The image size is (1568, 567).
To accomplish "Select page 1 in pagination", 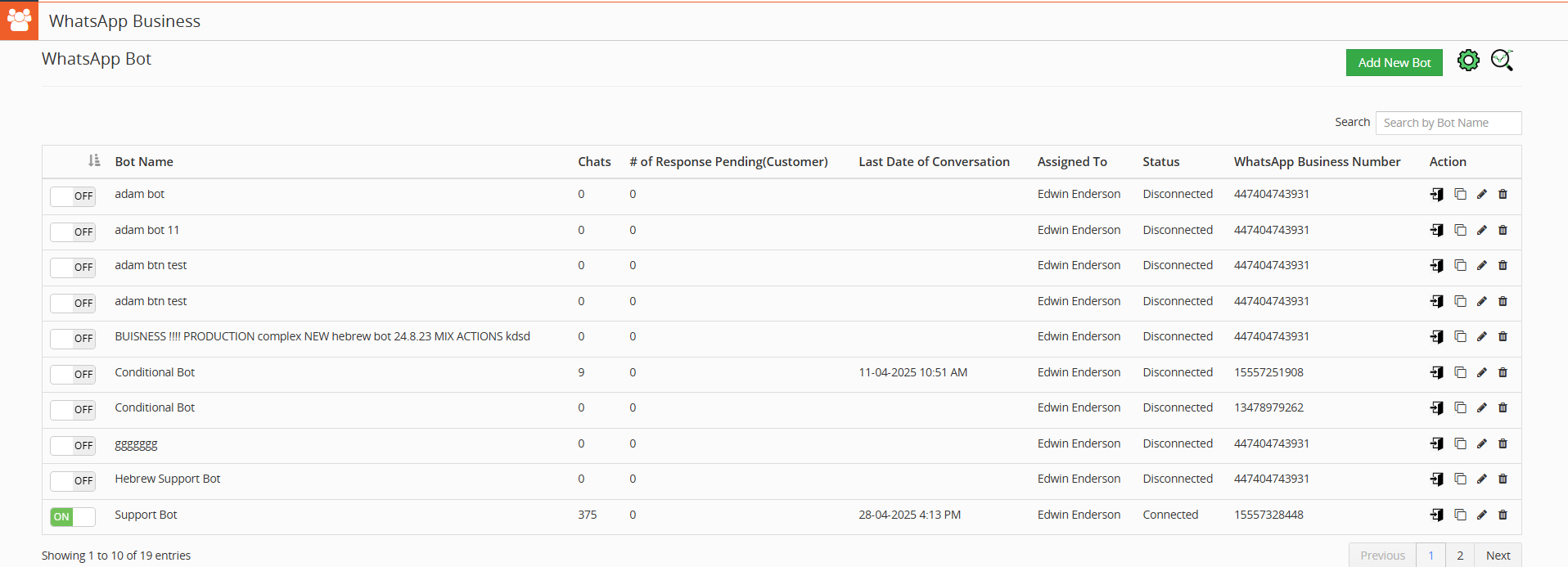I will 1431,556.
